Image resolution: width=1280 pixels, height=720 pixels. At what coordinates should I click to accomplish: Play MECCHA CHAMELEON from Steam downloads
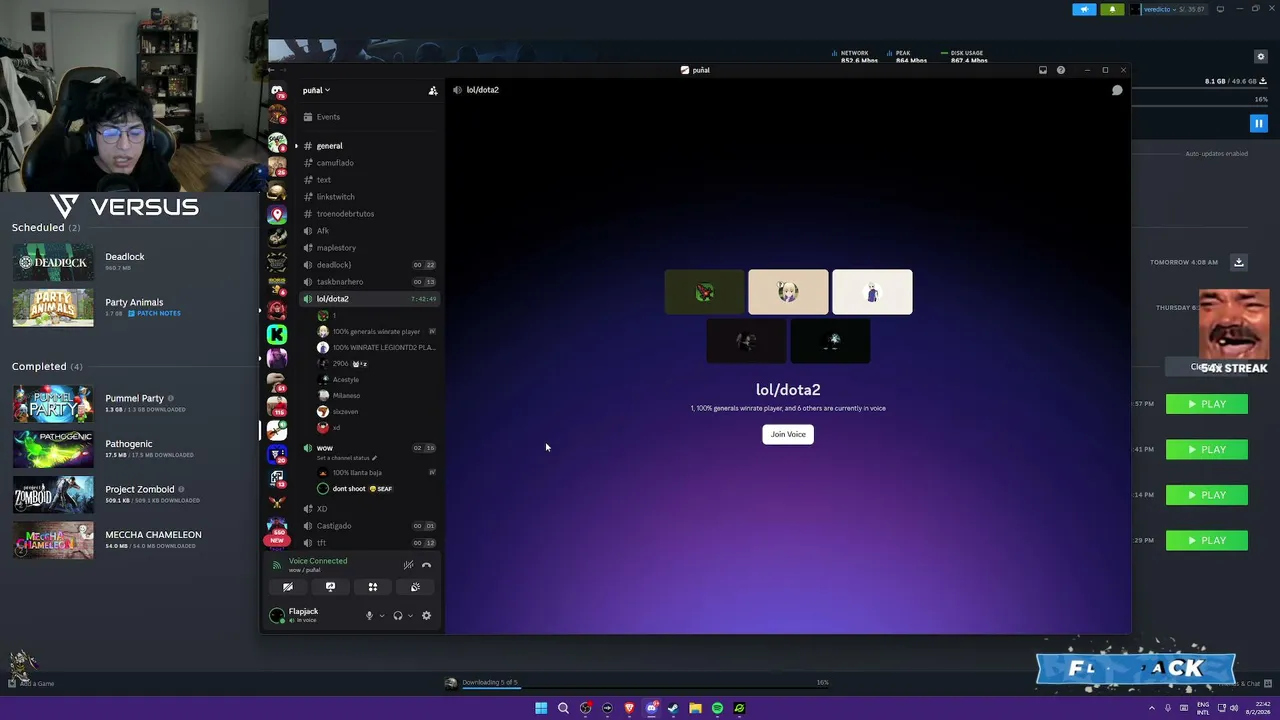point(1207,540)
